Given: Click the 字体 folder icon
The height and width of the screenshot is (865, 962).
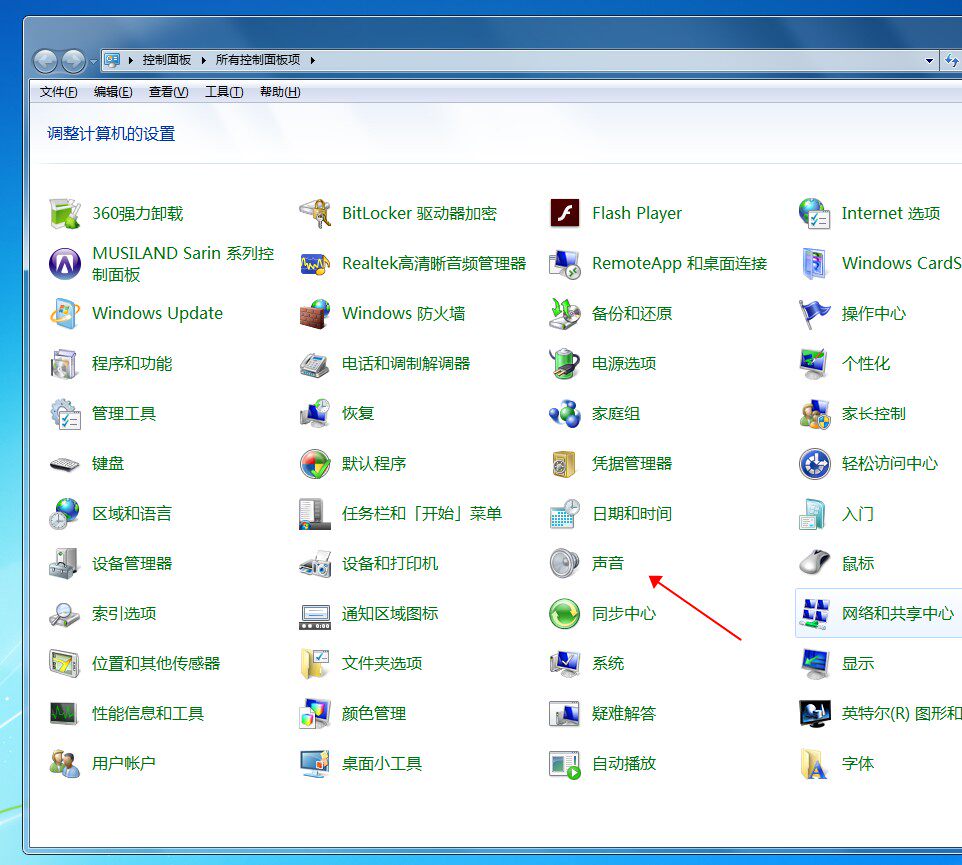Looking at the screenshot, I should pyautogui.click(x=814, y=764).
